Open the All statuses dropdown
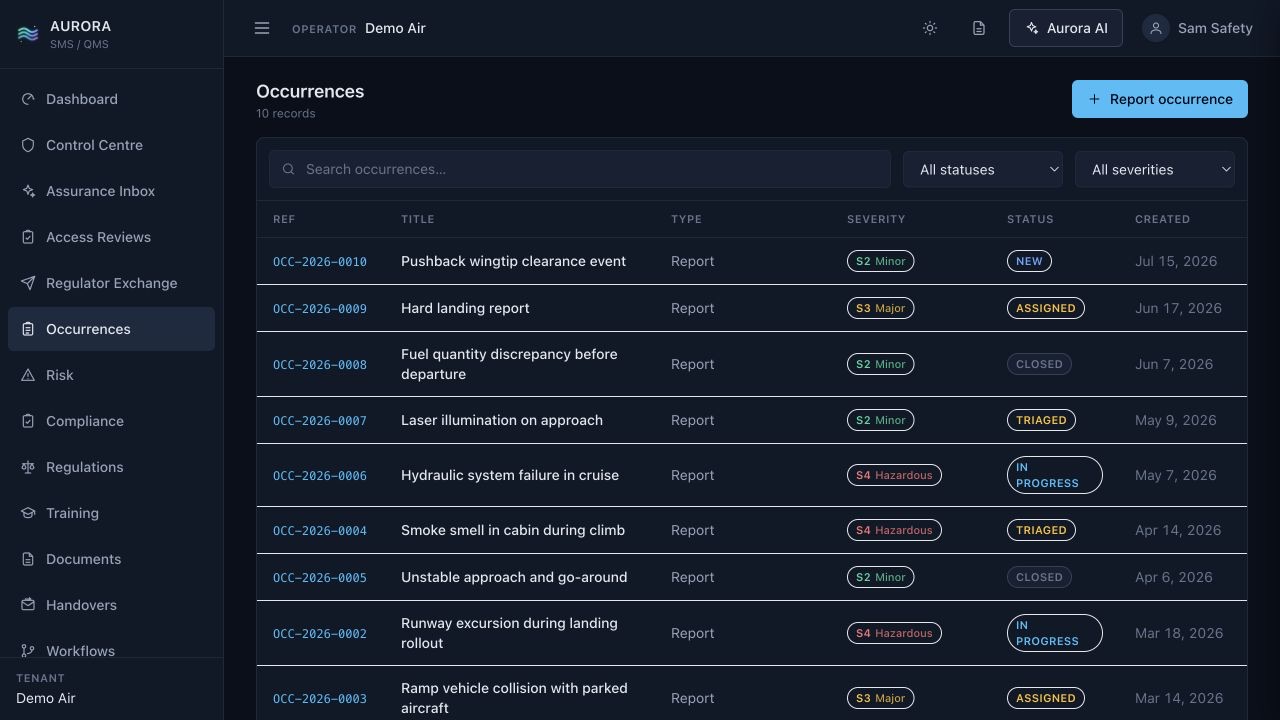This screenshot has height=720, width=1280. click(983, 169)
